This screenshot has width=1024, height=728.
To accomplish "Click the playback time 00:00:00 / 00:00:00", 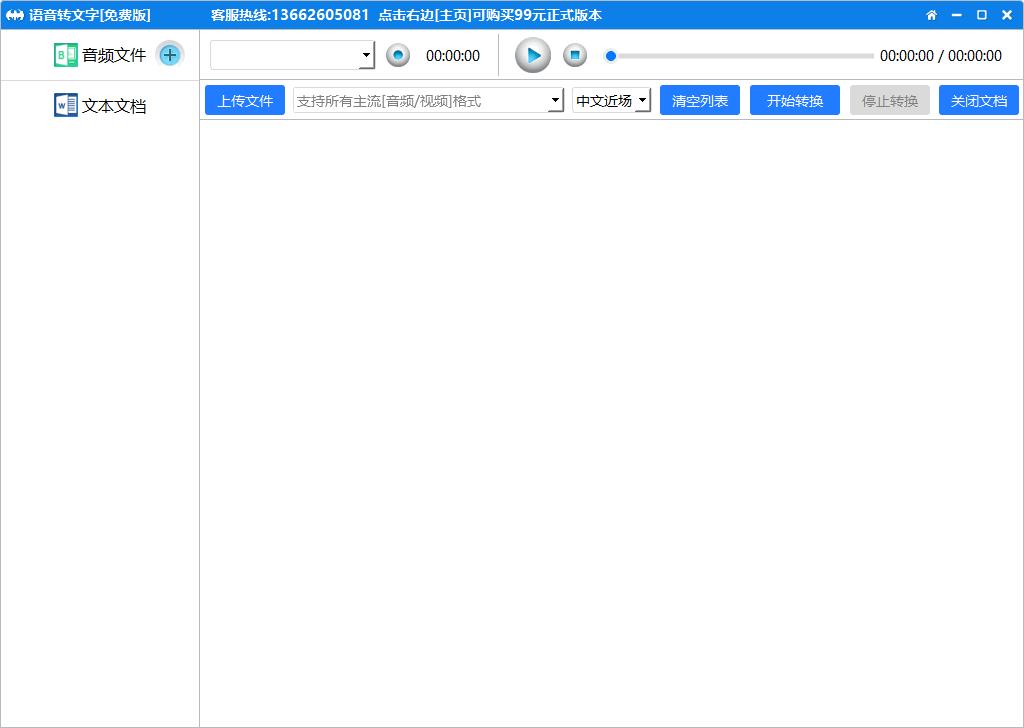I will (x=940, y=56).
